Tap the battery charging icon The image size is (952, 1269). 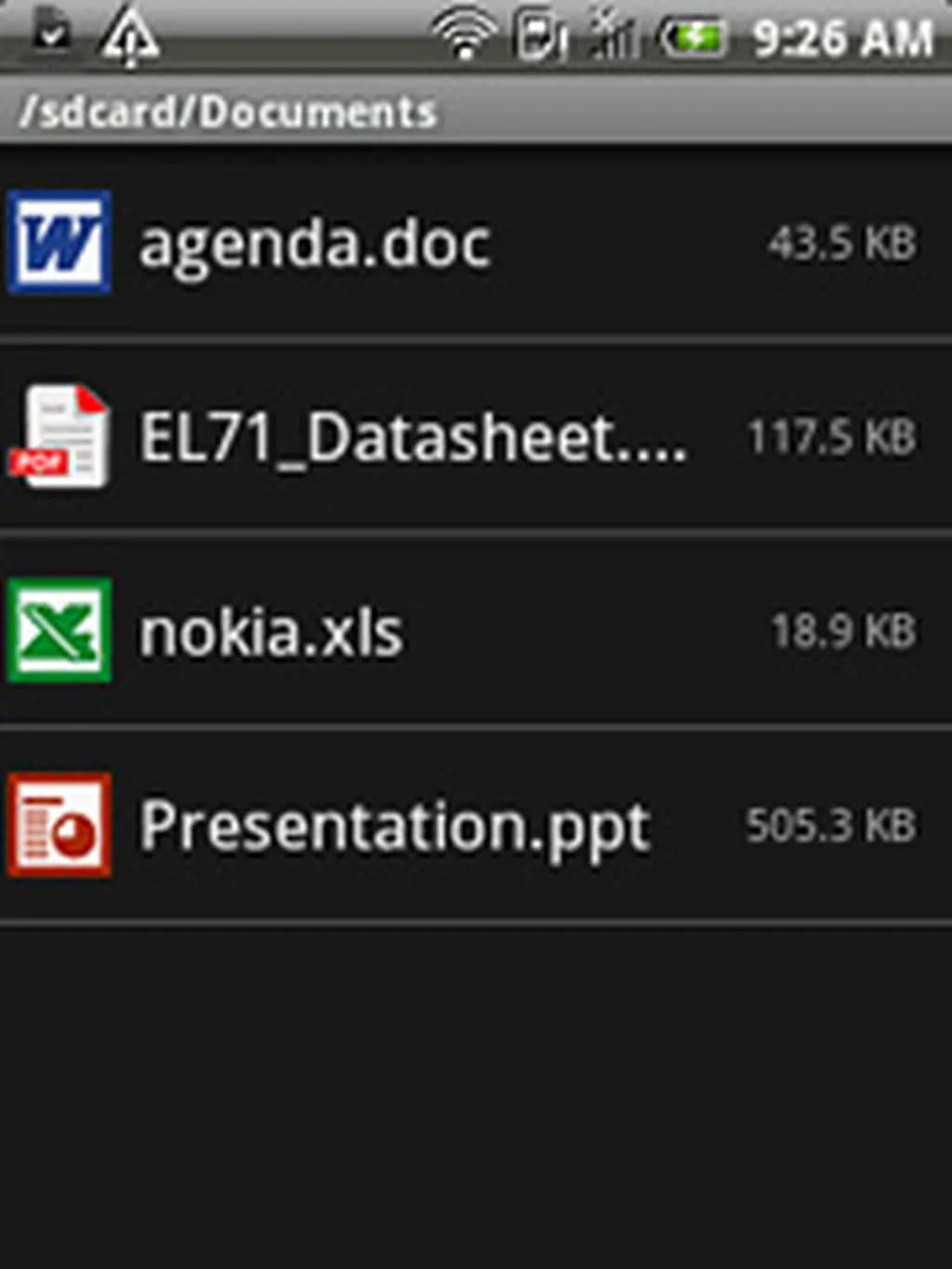pos(693,37)
